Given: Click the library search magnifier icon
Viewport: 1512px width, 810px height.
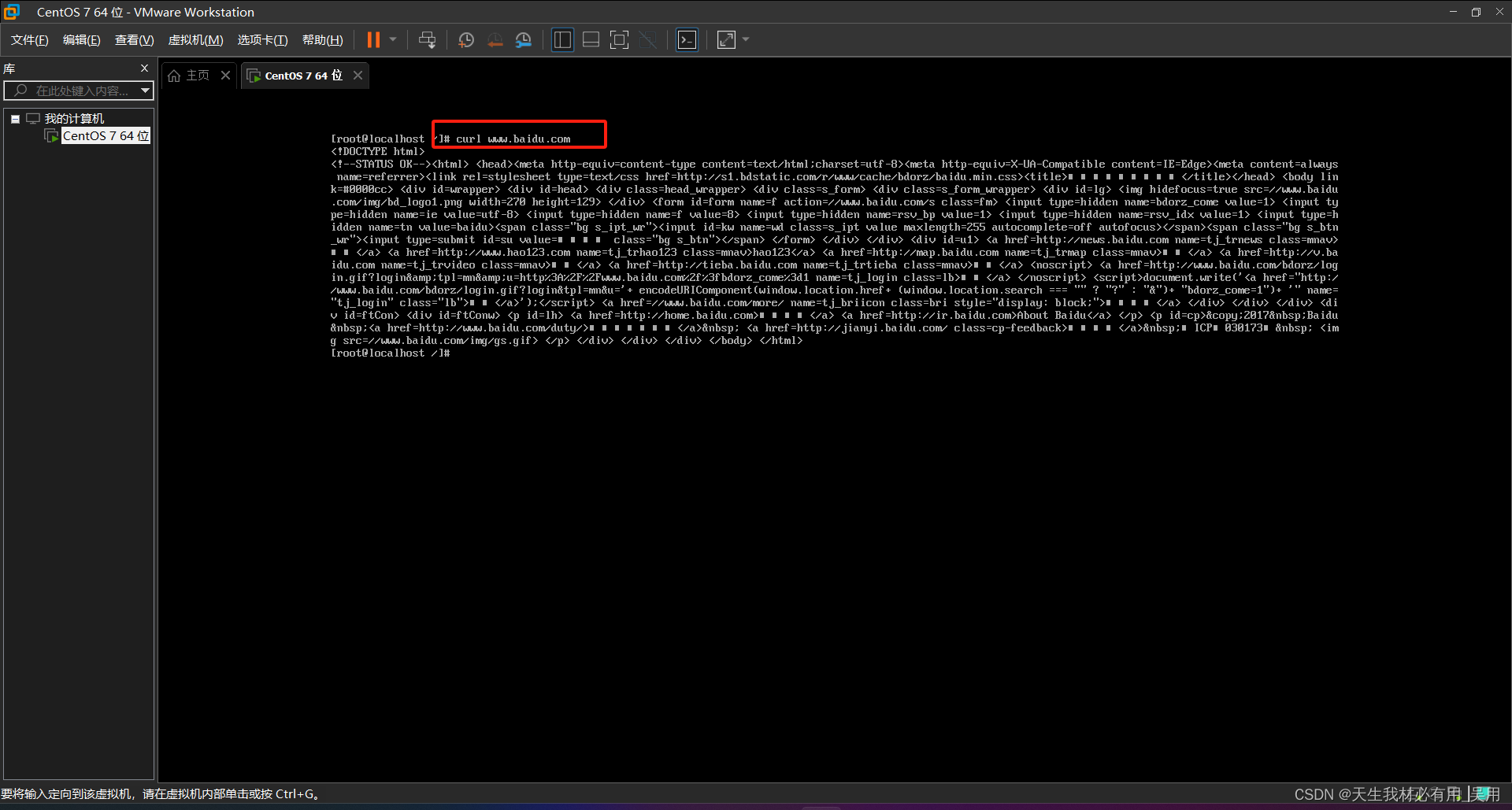Looking at the screenshot, I should (20, 91).
